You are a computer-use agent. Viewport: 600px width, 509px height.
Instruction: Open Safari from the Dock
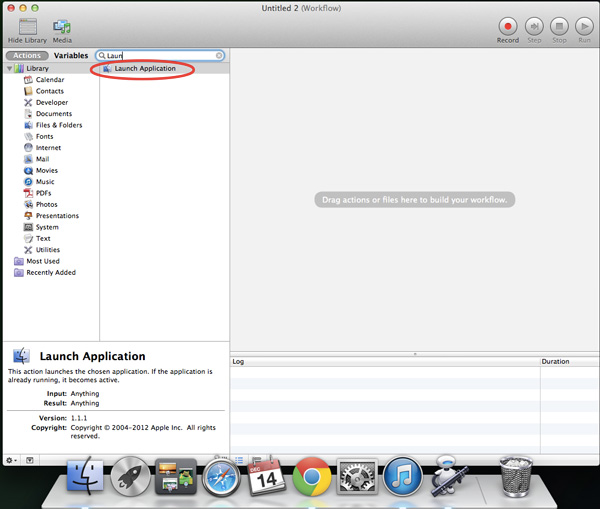click(221, 478)
